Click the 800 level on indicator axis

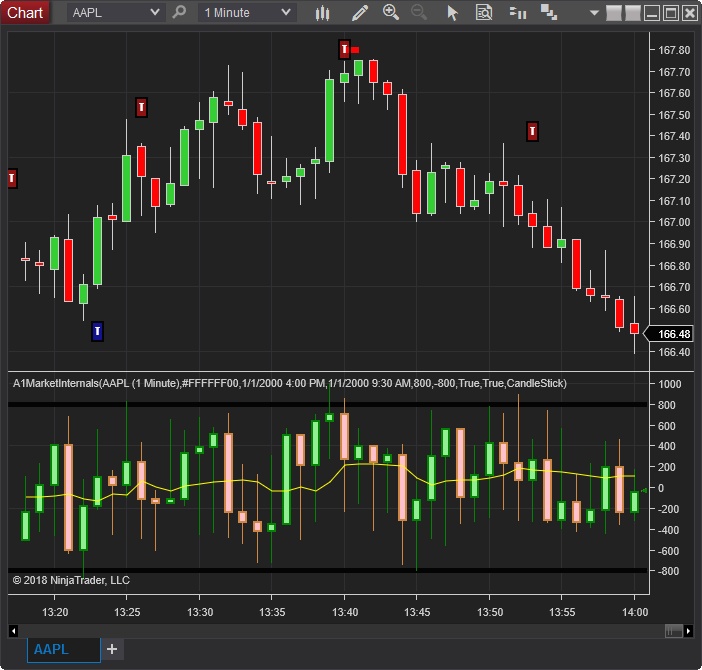(666, 405)
